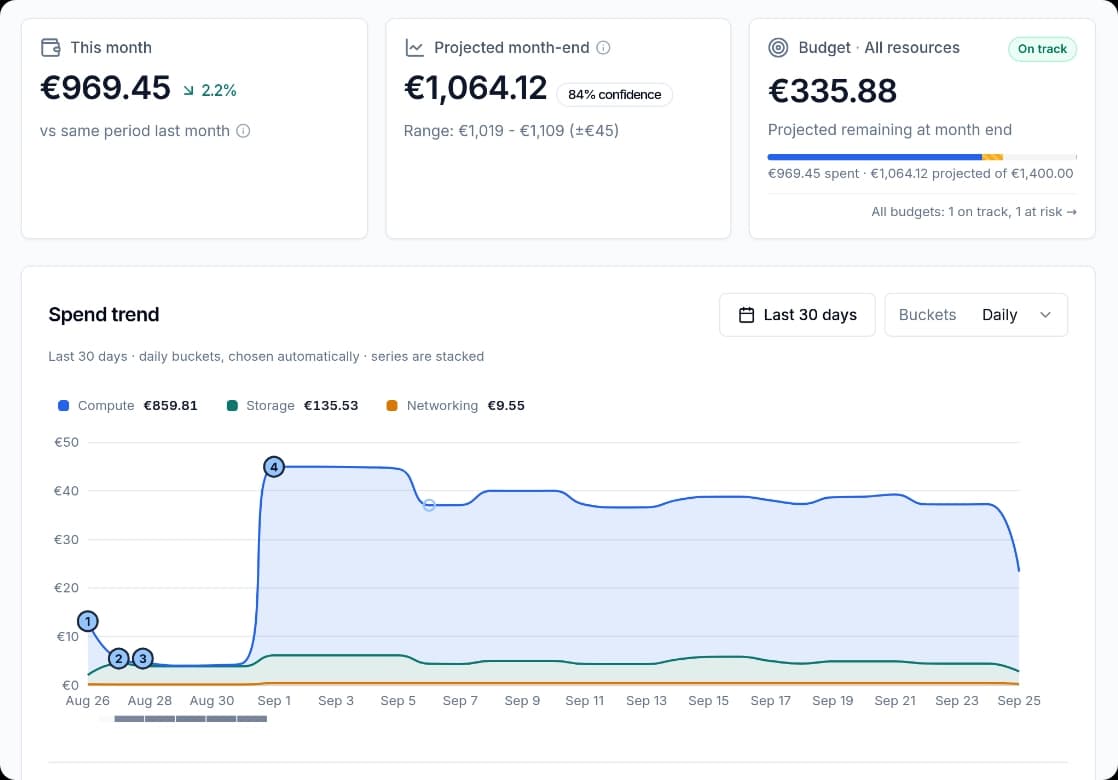This screenshot has height=780, width=1118.
Task: Click the budget progress bar
Action: (x=922, y=157)
